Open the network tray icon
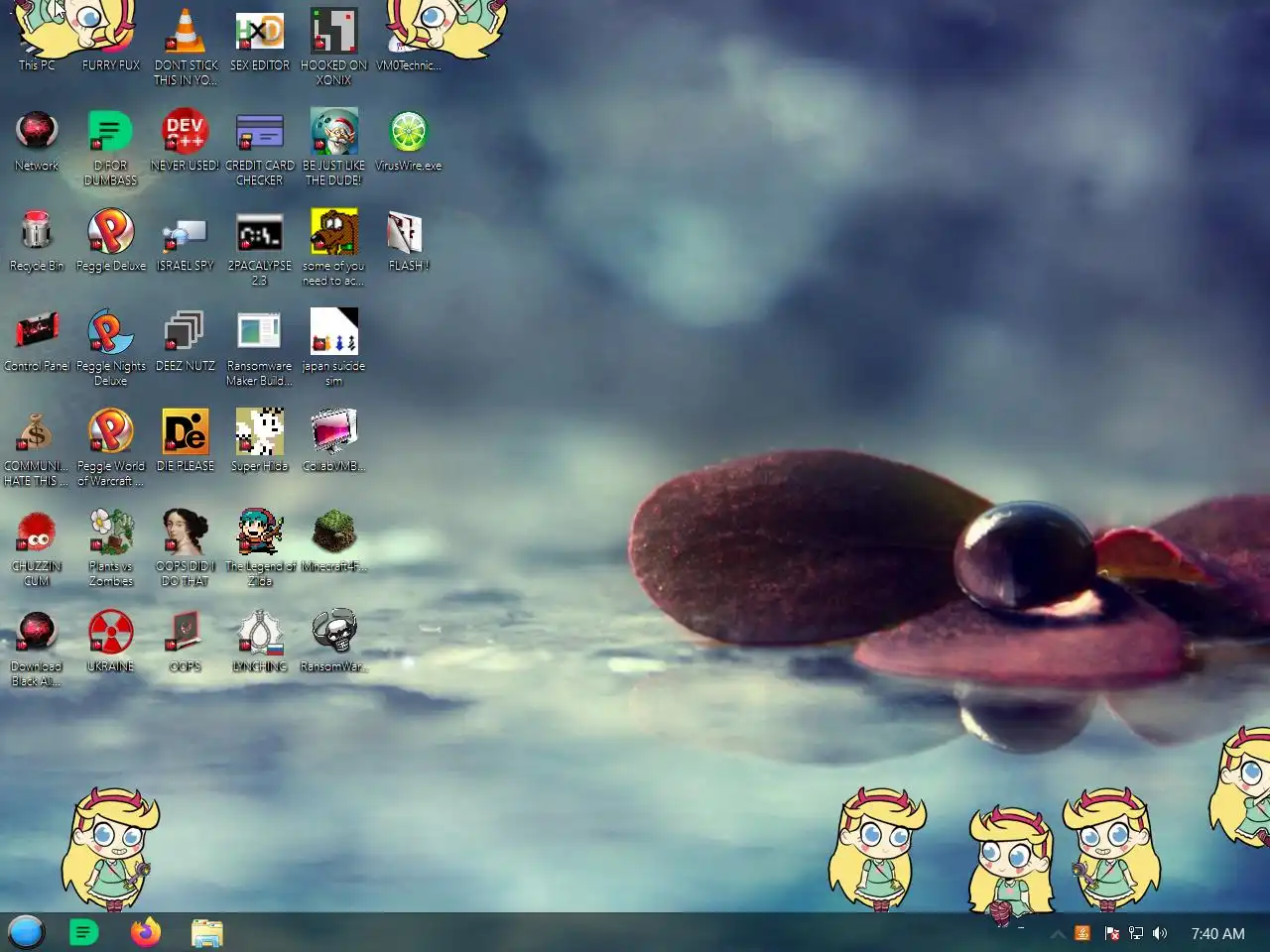This screenshot has height=952, width=1270. [x=1136, y=933]
